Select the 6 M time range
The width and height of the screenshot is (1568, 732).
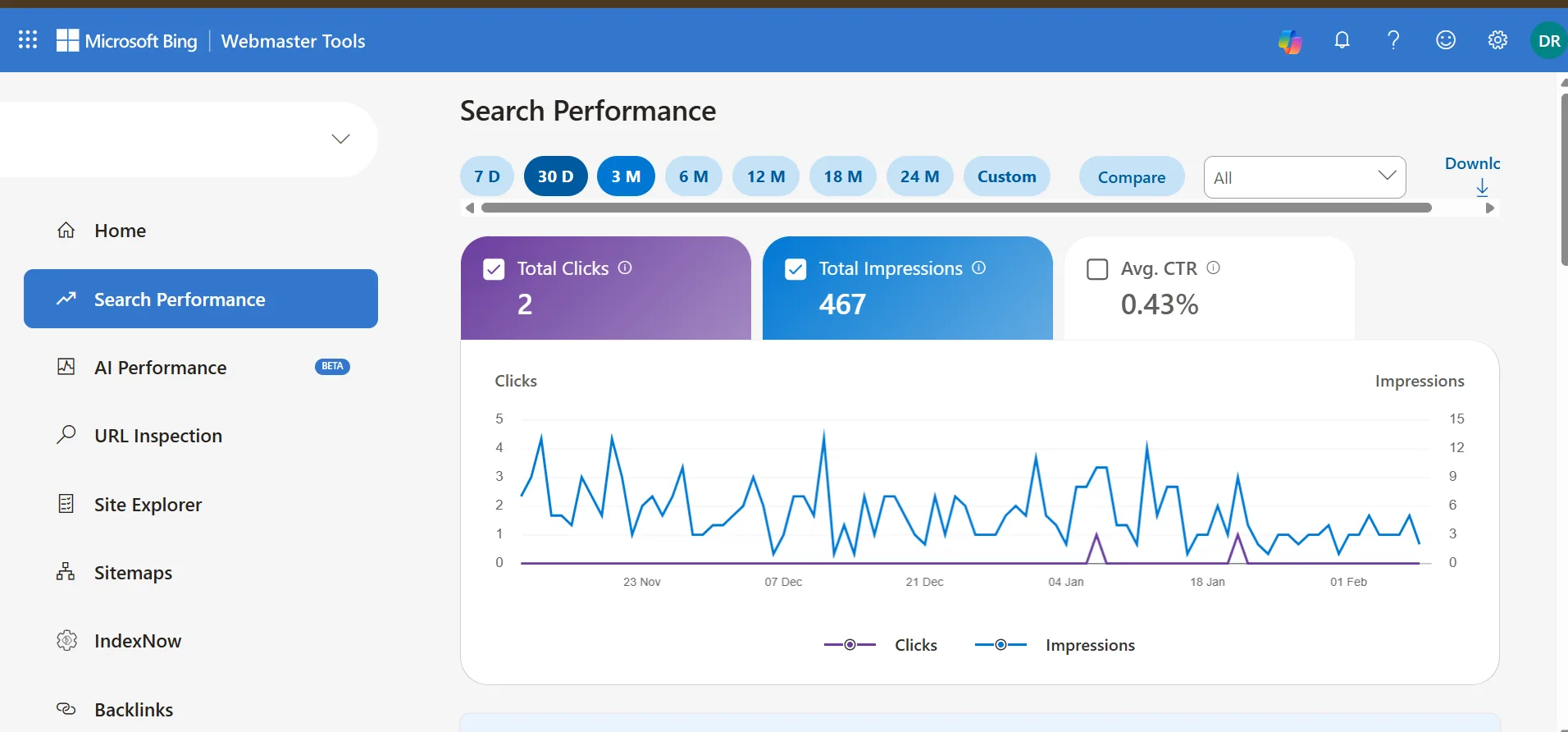694,176
